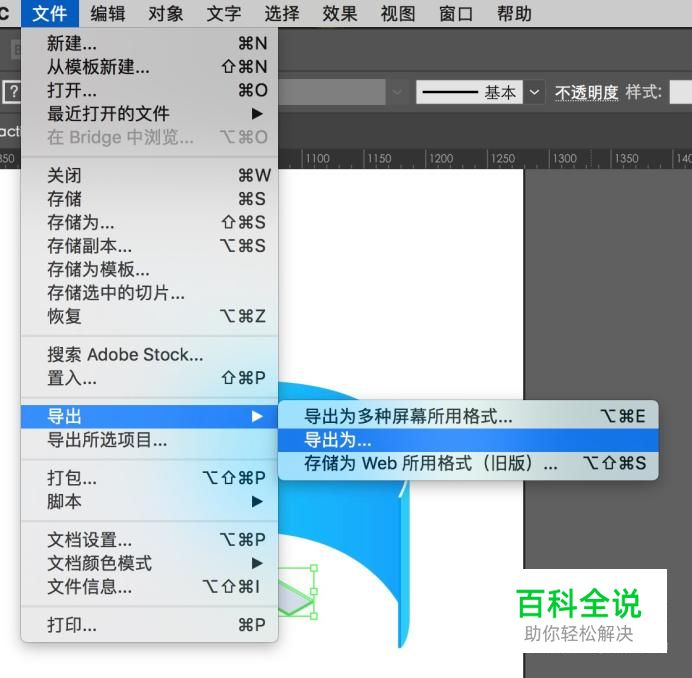Choose 打开... menu entry

point(150,90)
